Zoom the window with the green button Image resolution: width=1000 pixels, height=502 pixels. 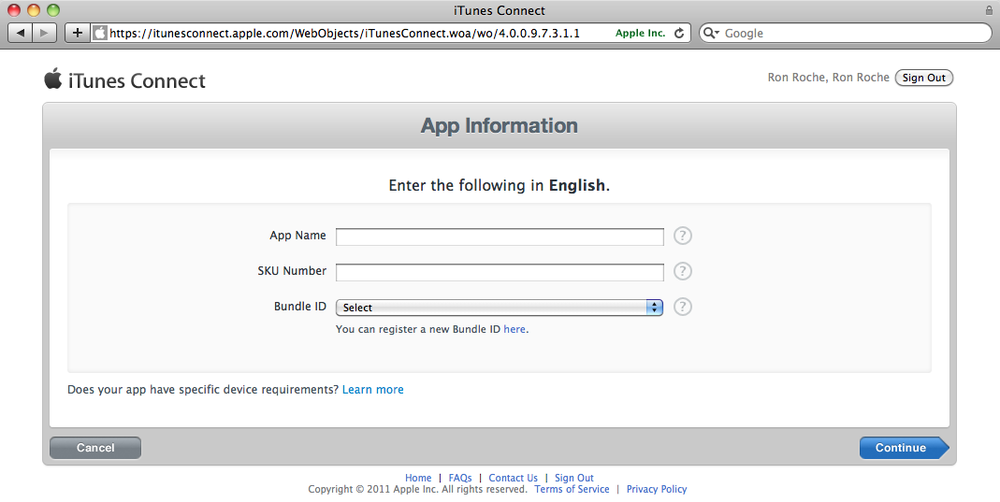point(53,10)
